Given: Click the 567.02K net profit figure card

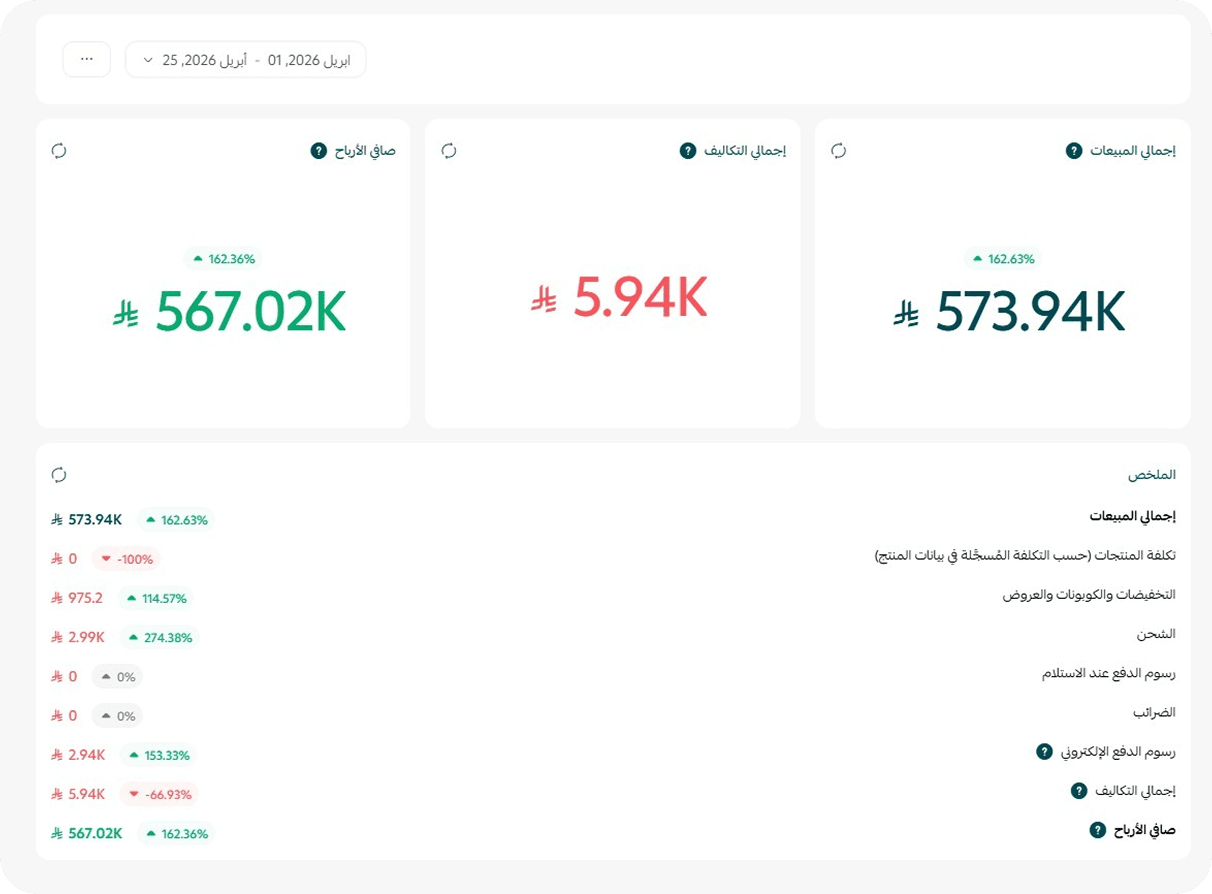Looking at the screenshot, I should point(229,311).
